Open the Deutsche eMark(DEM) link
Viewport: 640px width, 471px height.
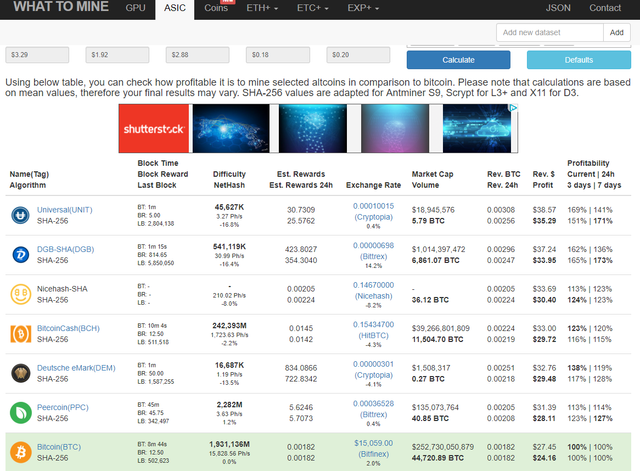pyautogui.click(x=76, y=368)
